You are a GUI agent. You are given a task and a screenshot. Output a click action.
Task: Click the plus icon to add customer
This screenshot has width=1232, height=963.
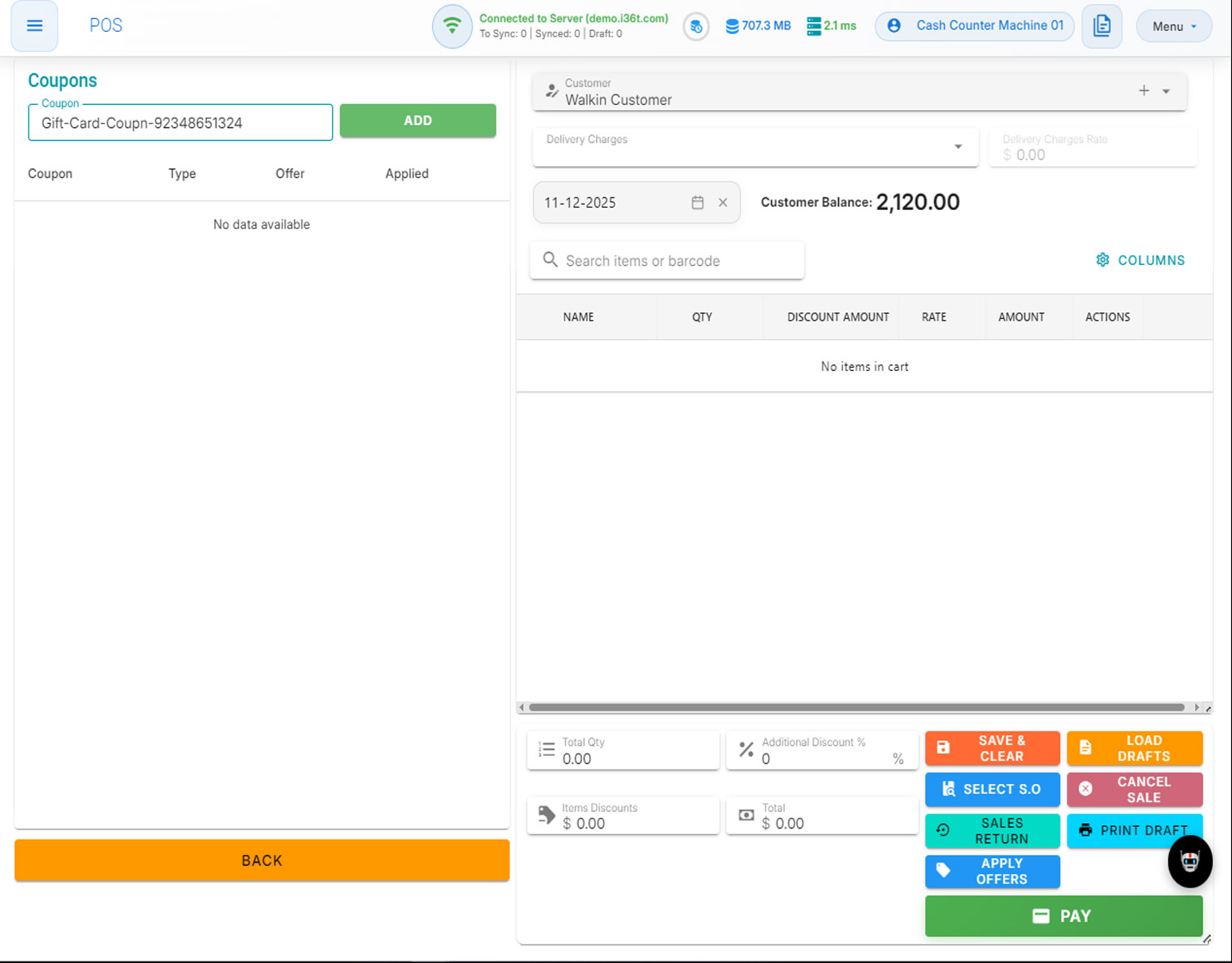click(1144, 91)
